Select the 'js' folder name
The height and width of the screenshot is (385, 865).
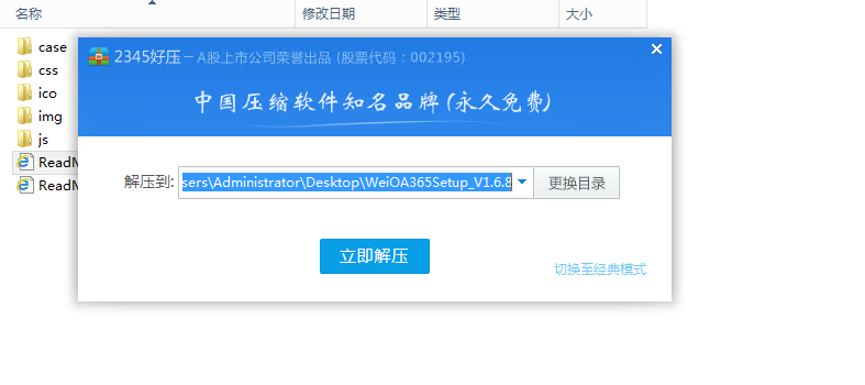[x=44, y=140]
